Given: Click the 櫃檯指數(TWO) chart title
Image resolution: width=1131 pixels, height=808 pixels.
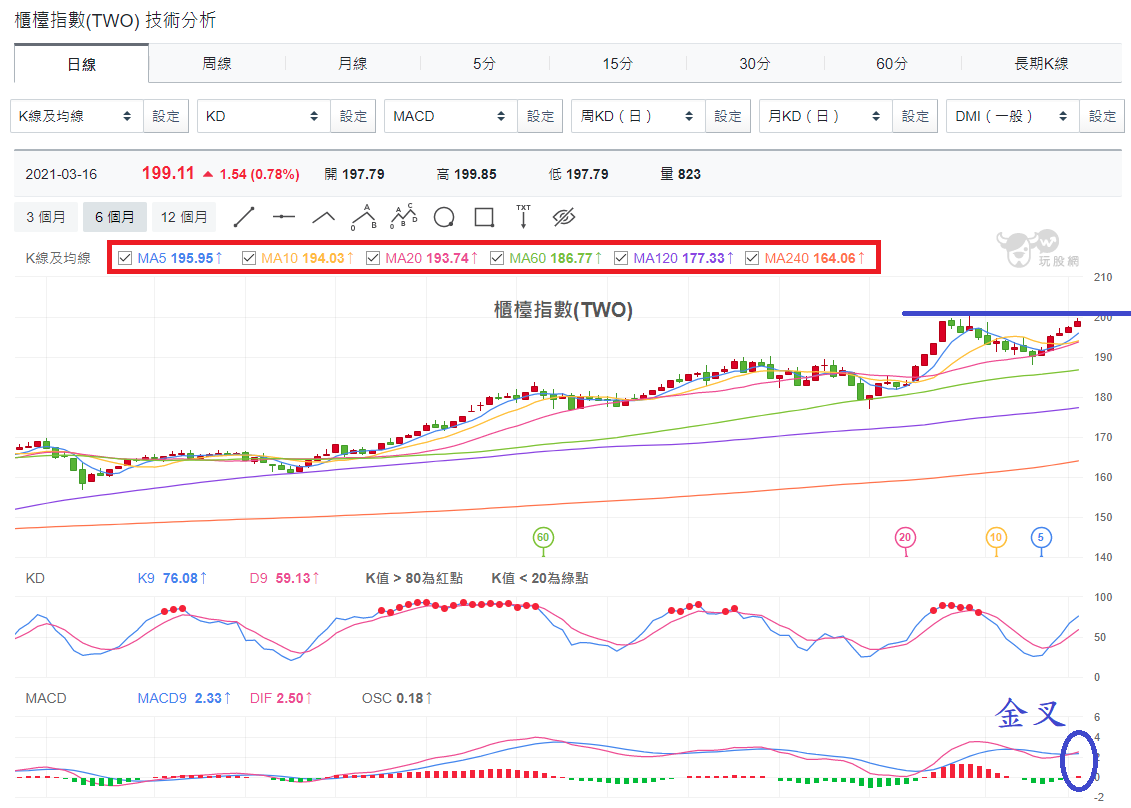Looking at the screenshot, I should [563, 310].
